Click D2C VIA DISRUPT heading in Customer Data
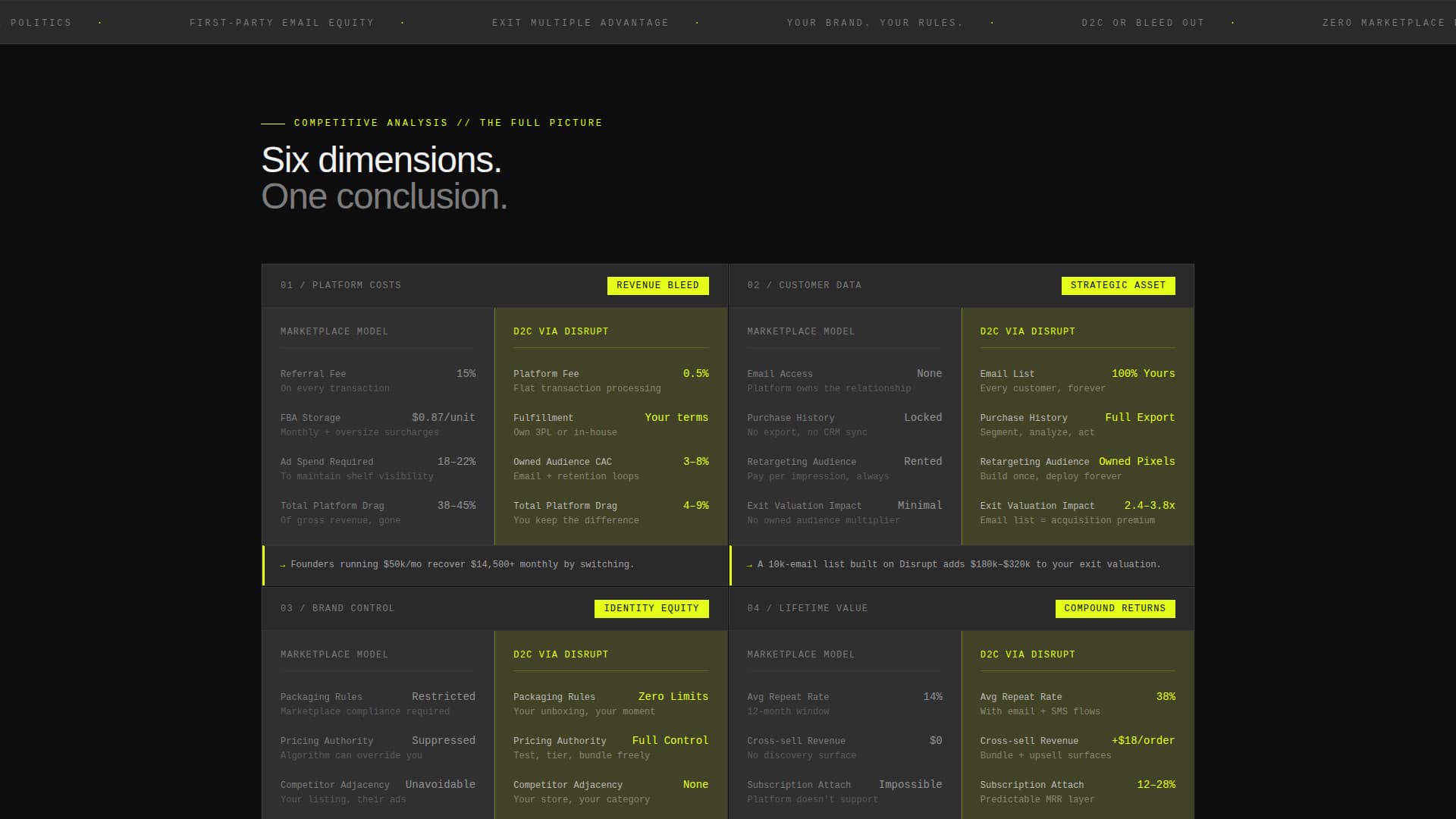Viewport: 1456px width, 819px height. click(1028, 331)
